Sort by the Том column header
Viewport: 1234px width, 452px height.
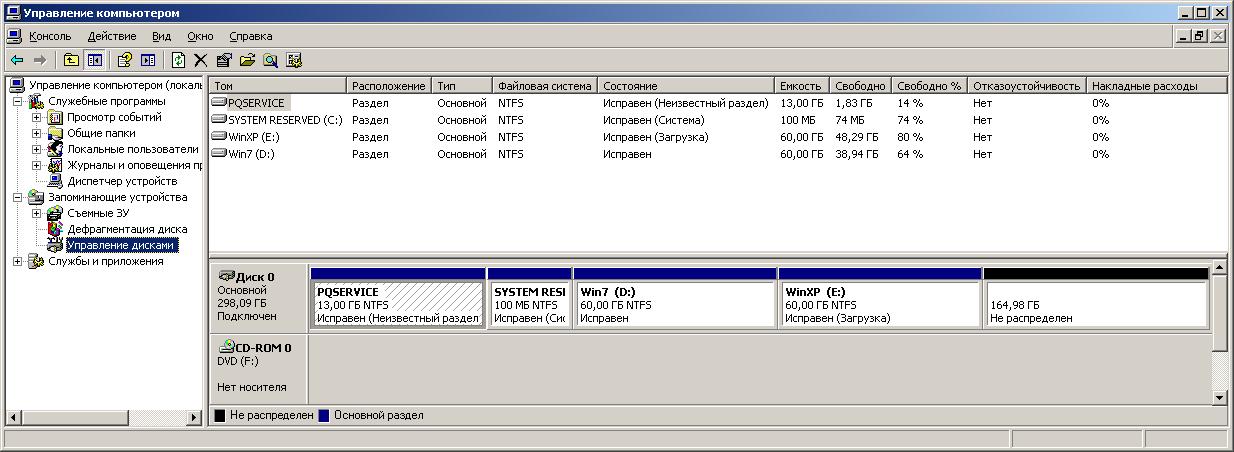278,86
